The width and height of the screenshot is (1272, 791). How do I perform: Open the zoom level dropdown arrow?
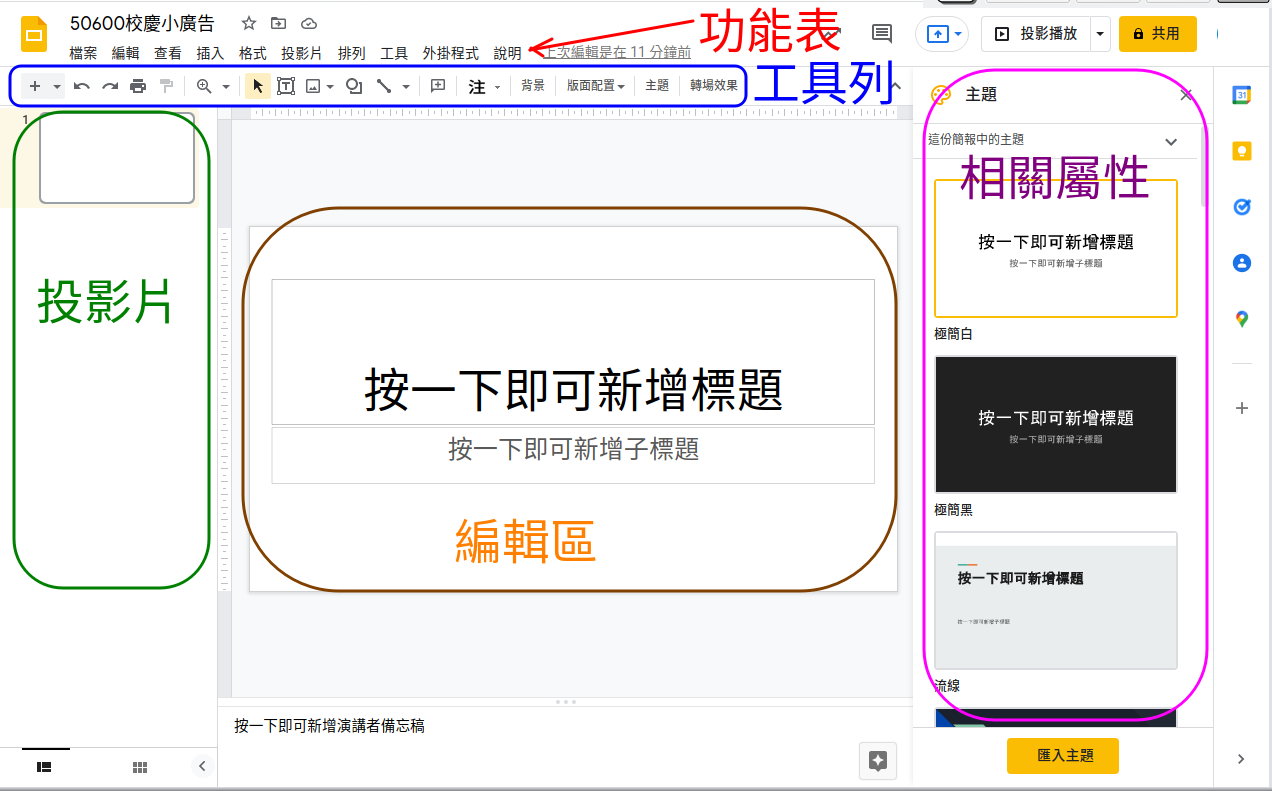[226, 87]
